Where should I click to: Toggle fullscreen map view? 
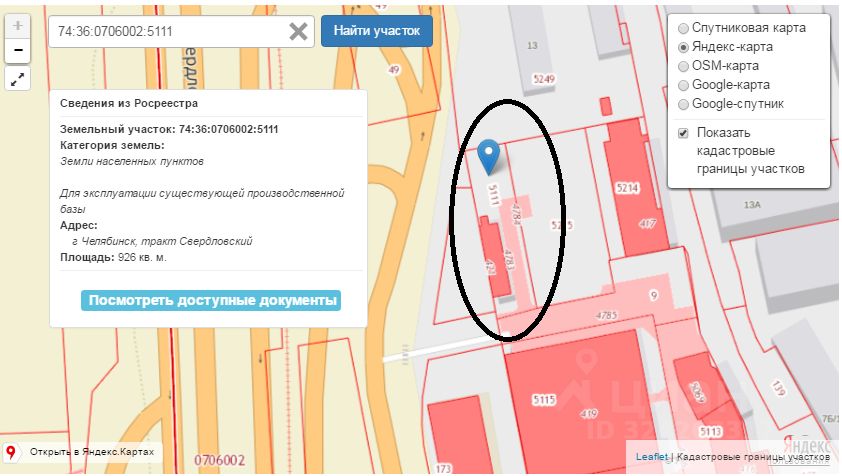[17, 79]
